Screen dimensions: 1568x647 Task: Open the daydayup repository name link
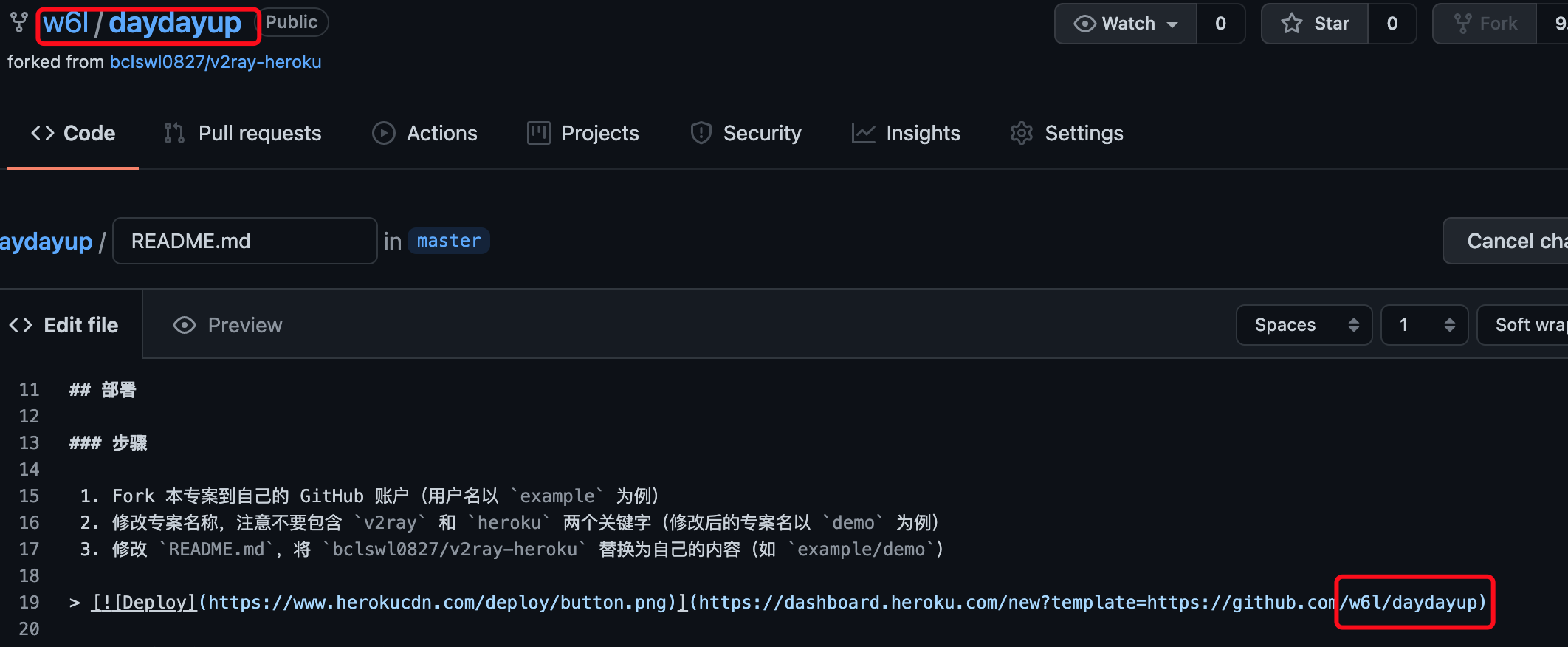(175, 24)
